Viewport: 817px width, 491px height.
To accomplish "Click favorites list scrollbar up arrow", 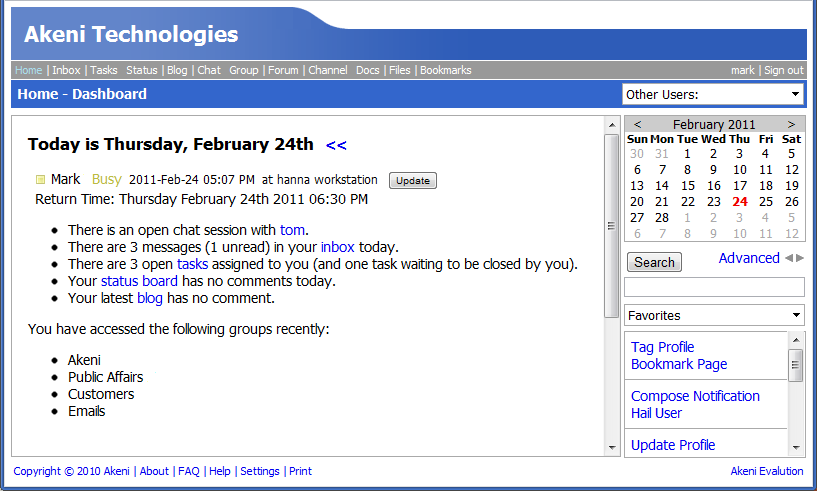I will pyautogui.click(x=796, y=340).
